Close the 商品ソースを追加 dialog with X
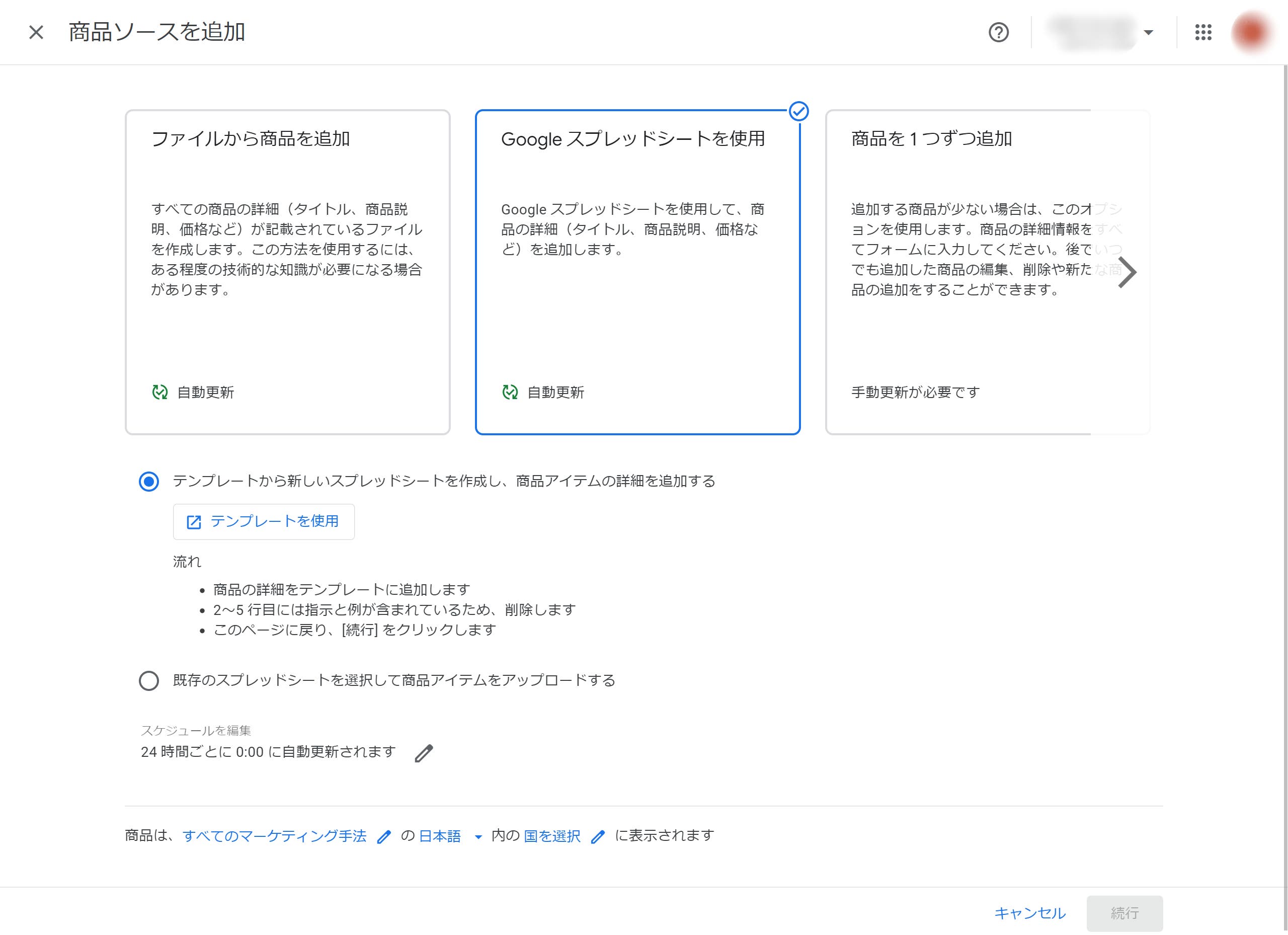Screen dimensions: 1288x935 (36, 32)
